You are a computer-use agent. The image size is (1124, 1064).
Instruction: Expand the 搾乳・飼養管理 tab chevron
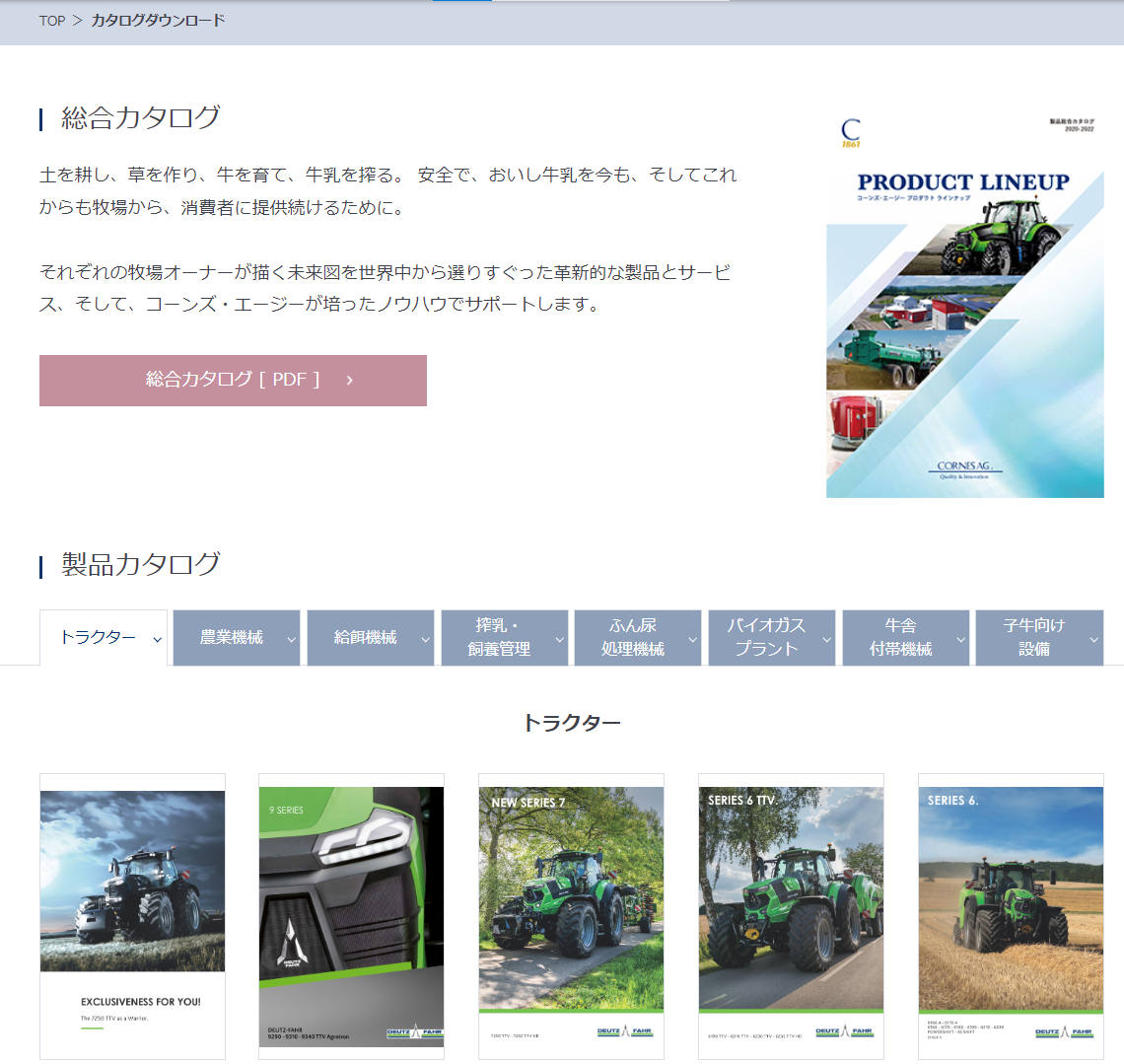pyautogui.click(x=559, y=639)
